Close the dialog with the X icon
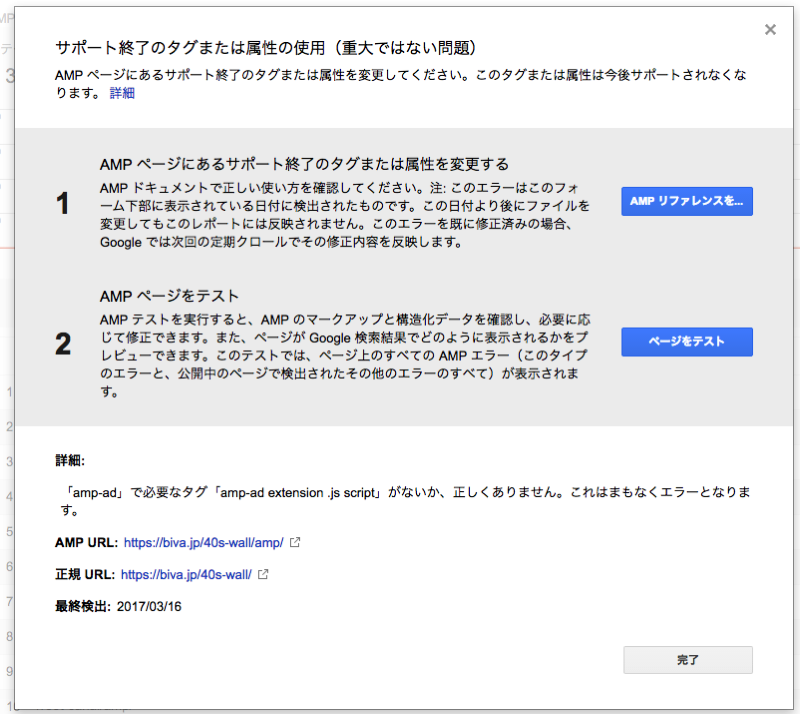The height and width of the screenshot is (714, 800). 770,30
